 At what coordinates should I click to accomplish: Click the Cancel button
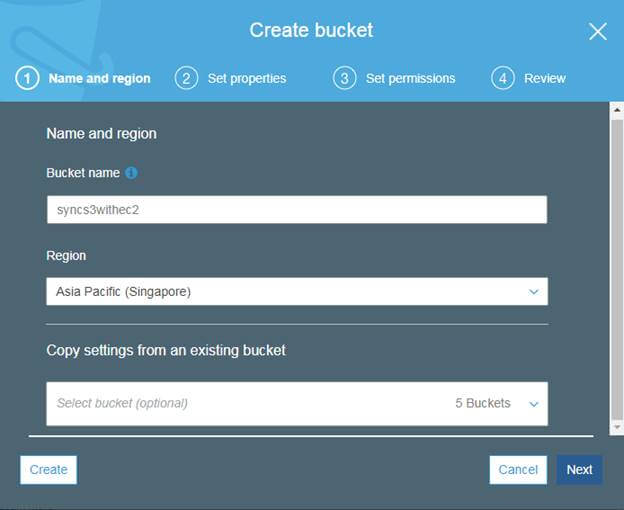click(x=518, y=470)
